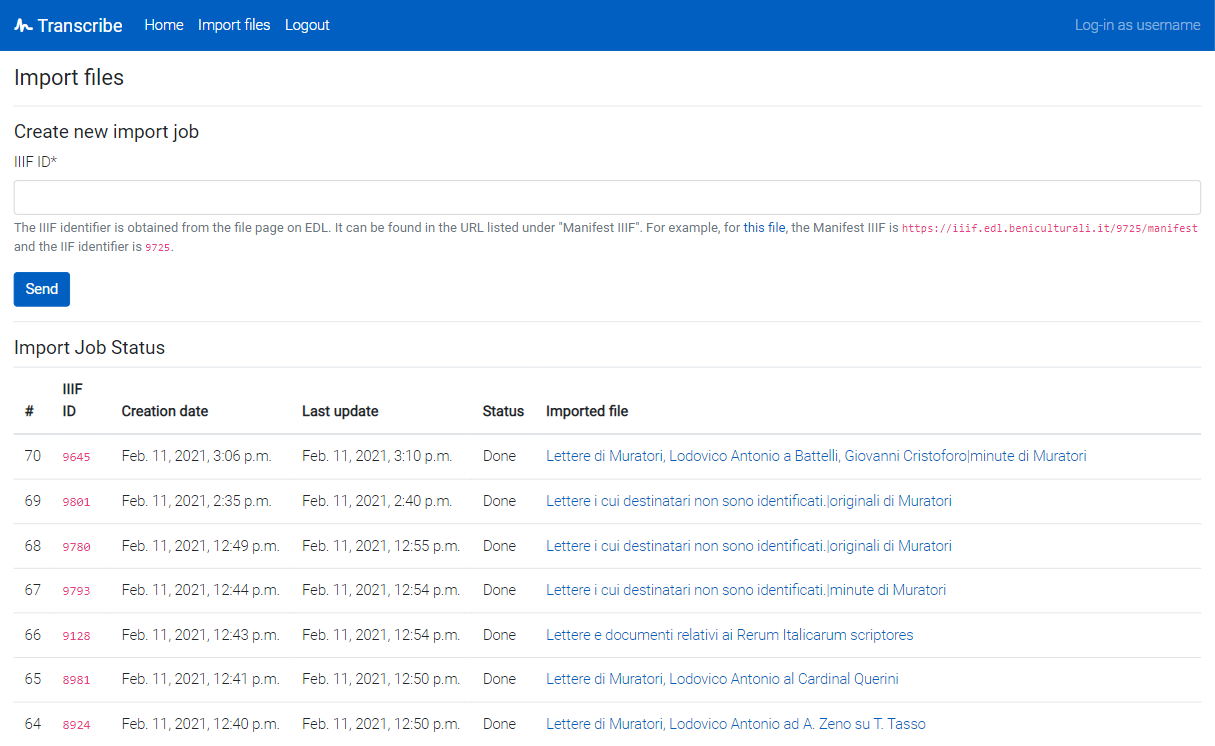Click job number 68 cell

click(33, 546)
